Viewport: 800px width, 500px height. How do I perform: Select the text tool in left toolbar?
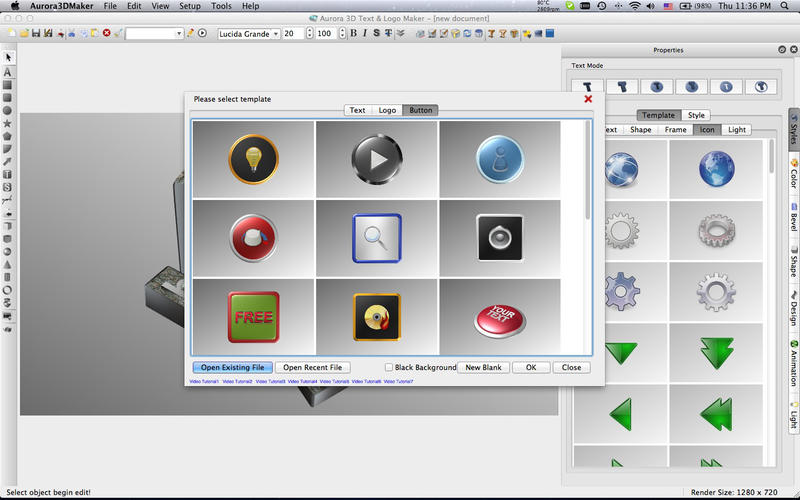coord(8,72)
